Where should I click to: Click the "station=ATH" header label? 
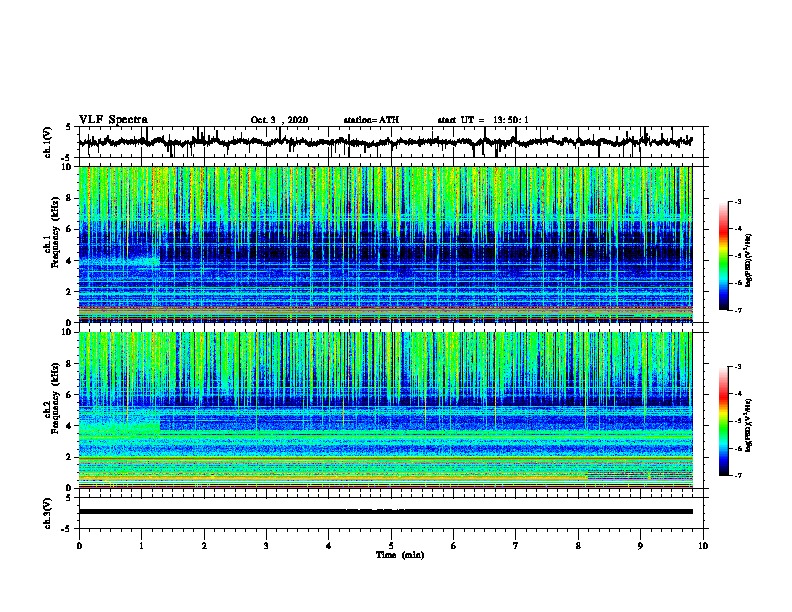[x=371, y=120]
